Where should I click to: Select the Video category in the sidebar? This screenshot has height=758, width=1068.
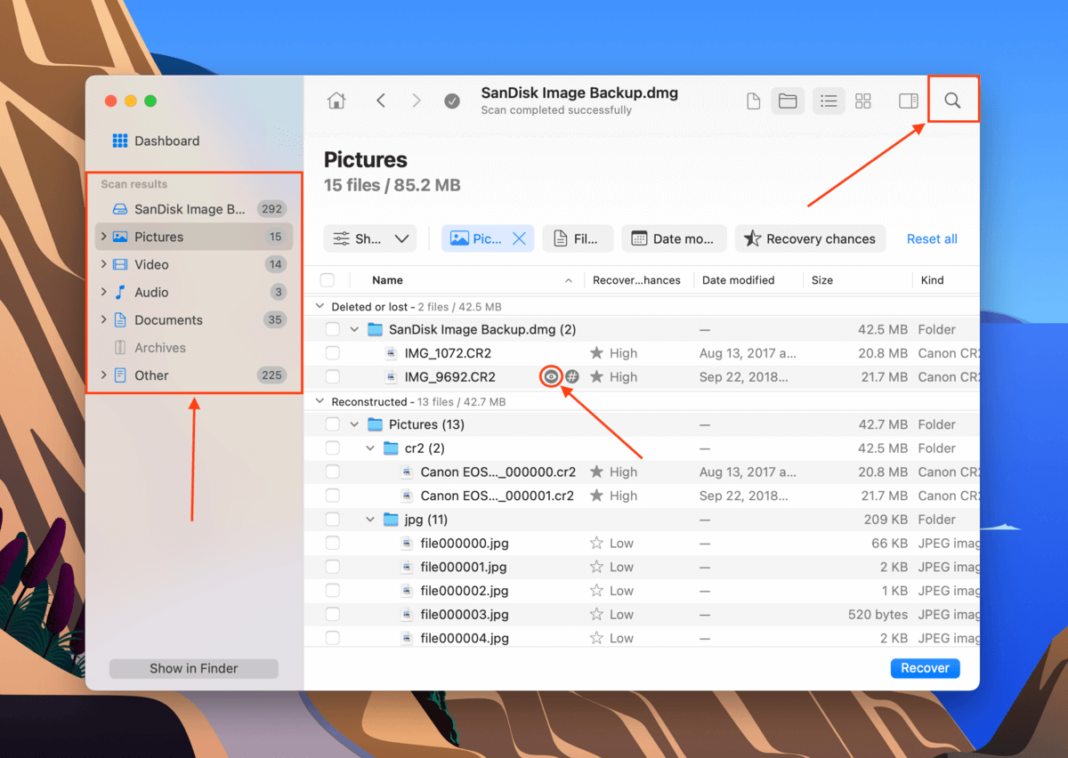152,264
